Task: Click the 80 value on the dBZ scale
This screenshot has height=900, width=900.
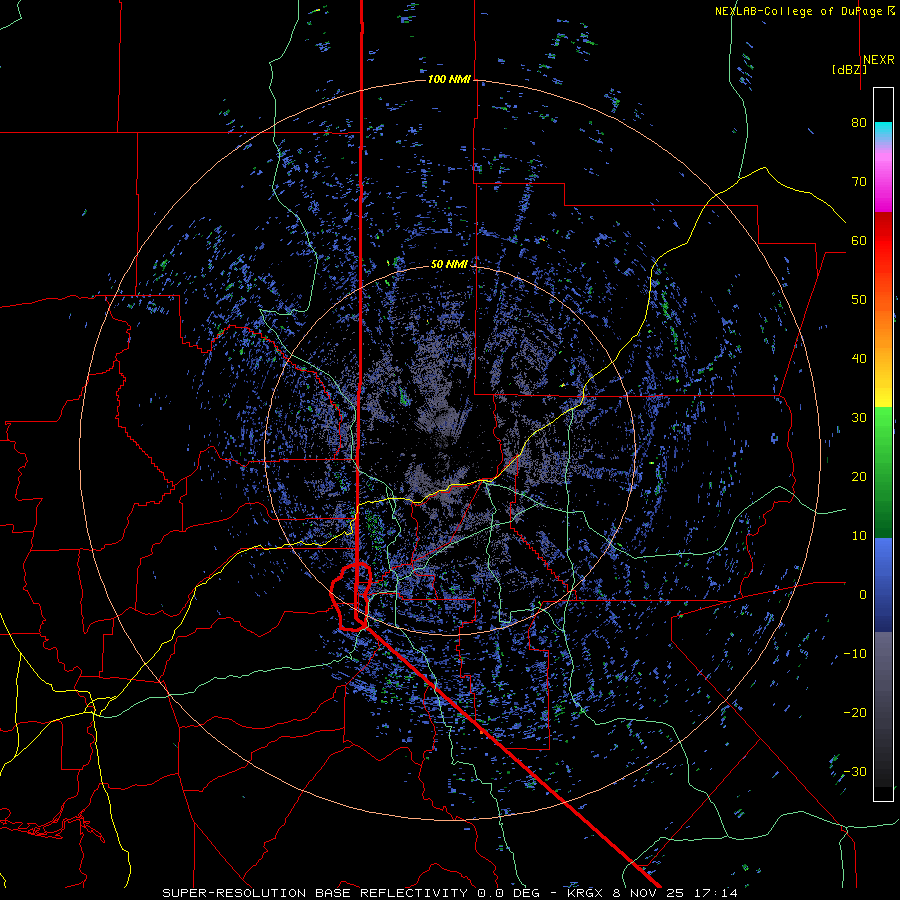Action: pos(859,123)
